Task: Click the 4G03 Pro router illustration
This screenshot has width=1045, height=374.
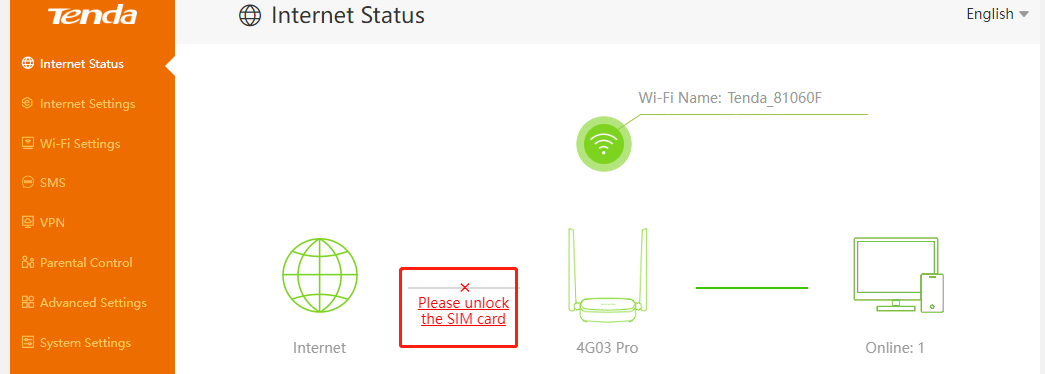Action: [607, 271]
